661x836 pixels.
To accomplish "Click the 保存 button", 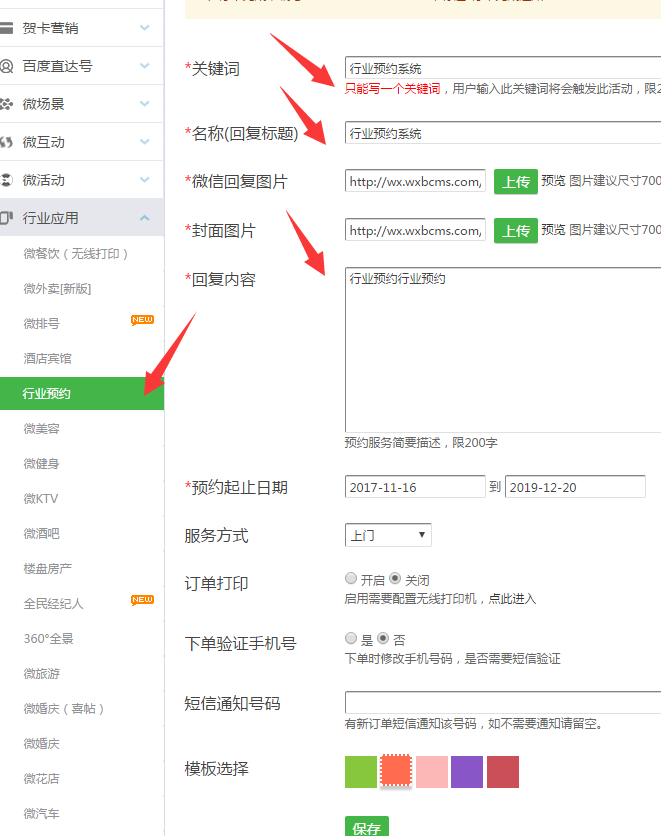I will coord(367,827).
